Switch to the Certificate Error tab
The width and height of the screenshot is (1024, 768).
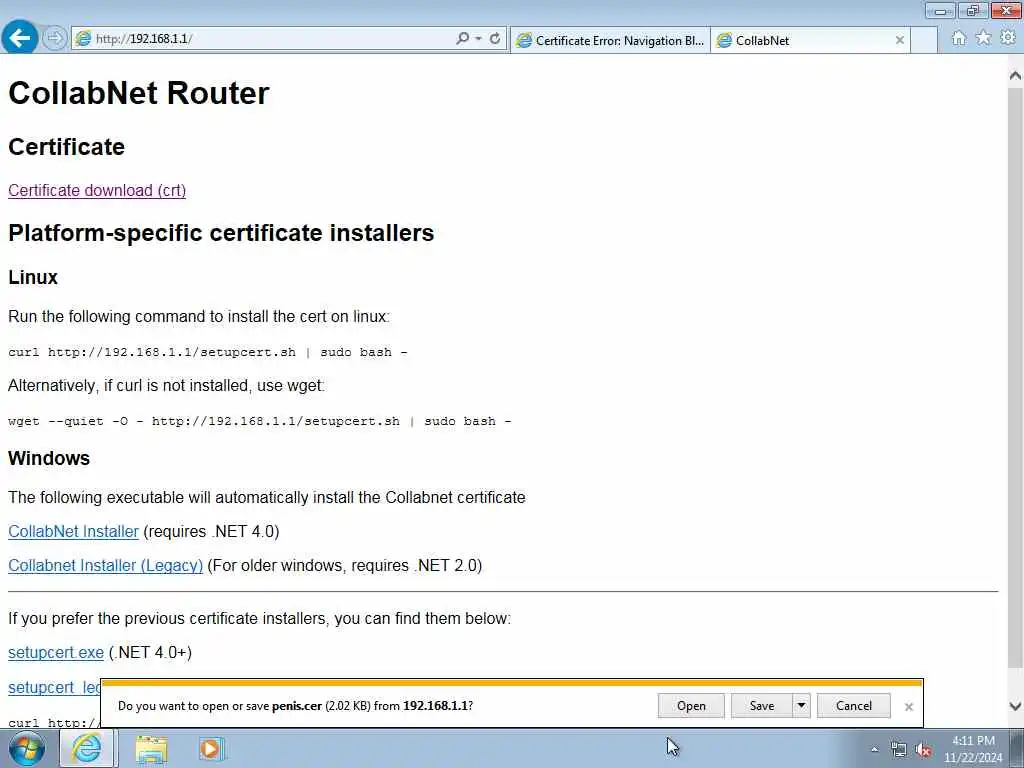tap(610, 40)
